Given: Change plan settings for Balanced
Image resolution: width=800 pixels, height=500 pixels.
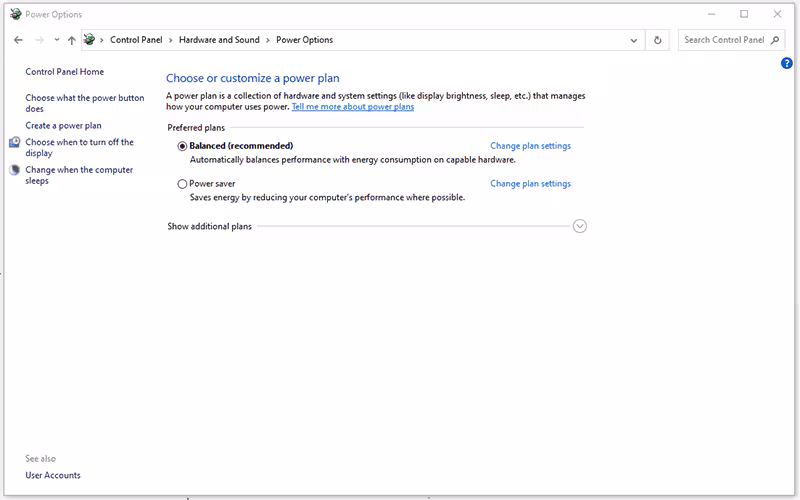Looking at the screenshot, I should tap(531, 146).
